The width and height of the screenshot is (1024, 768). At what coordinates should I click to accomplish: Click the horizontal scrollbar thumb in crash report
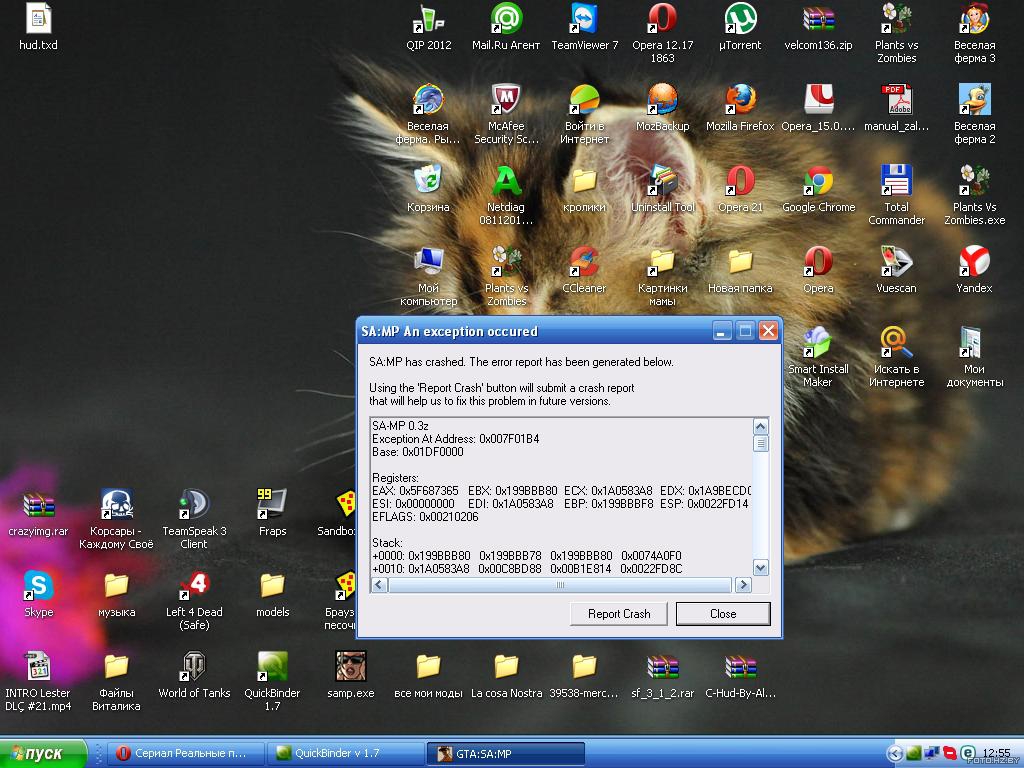click(x=560, y=585)
